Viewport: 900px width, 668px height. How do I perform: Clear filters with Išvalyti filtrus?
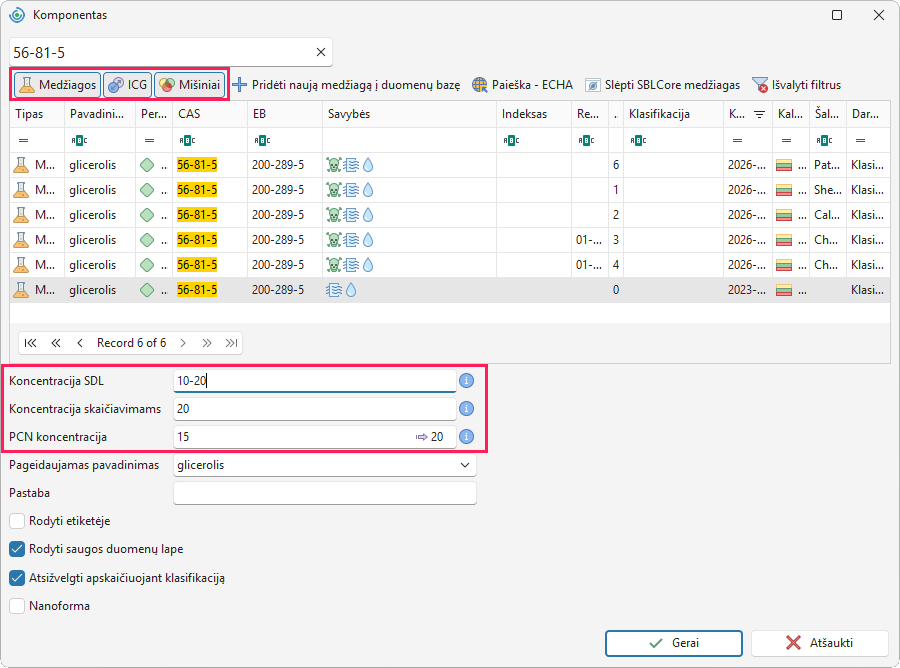coord(796,85)
